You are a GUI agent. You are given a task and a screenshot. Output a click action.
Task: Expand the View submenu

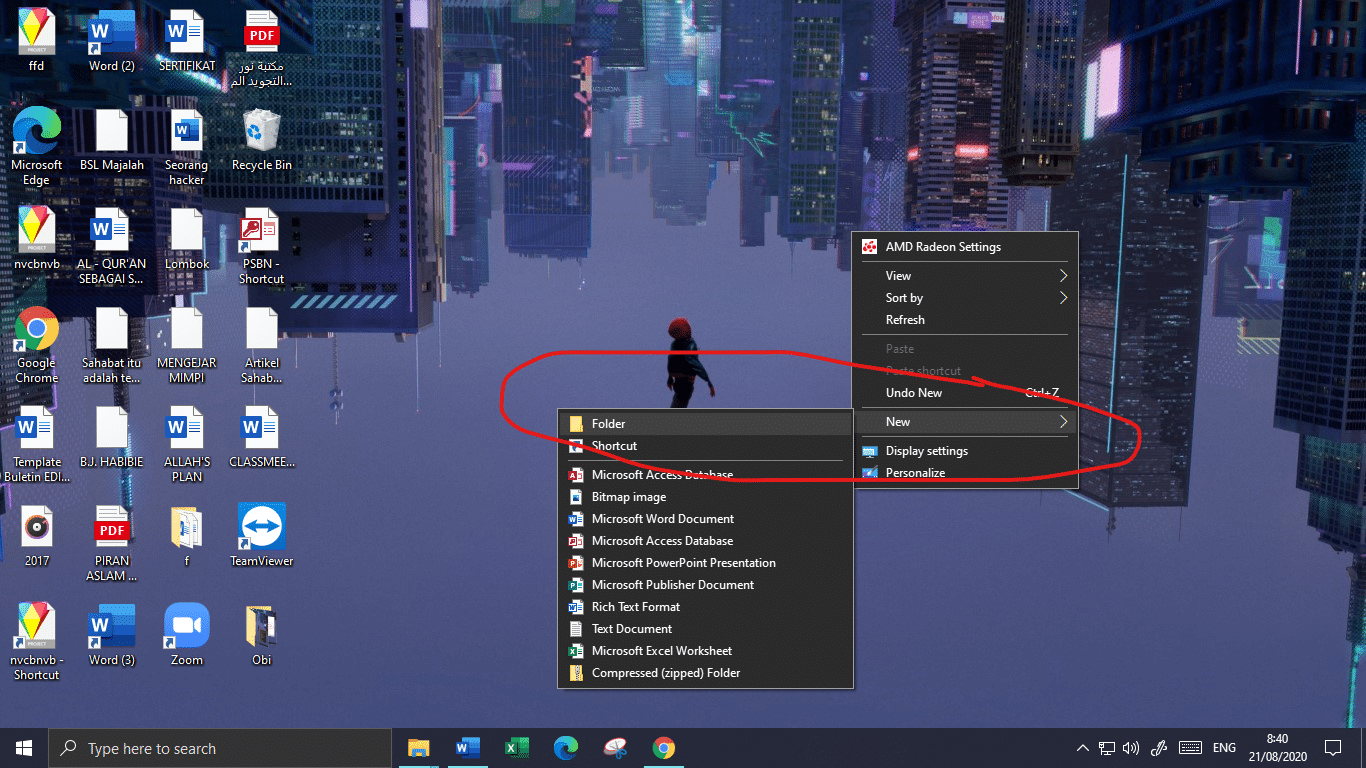[x=966, y=276]
